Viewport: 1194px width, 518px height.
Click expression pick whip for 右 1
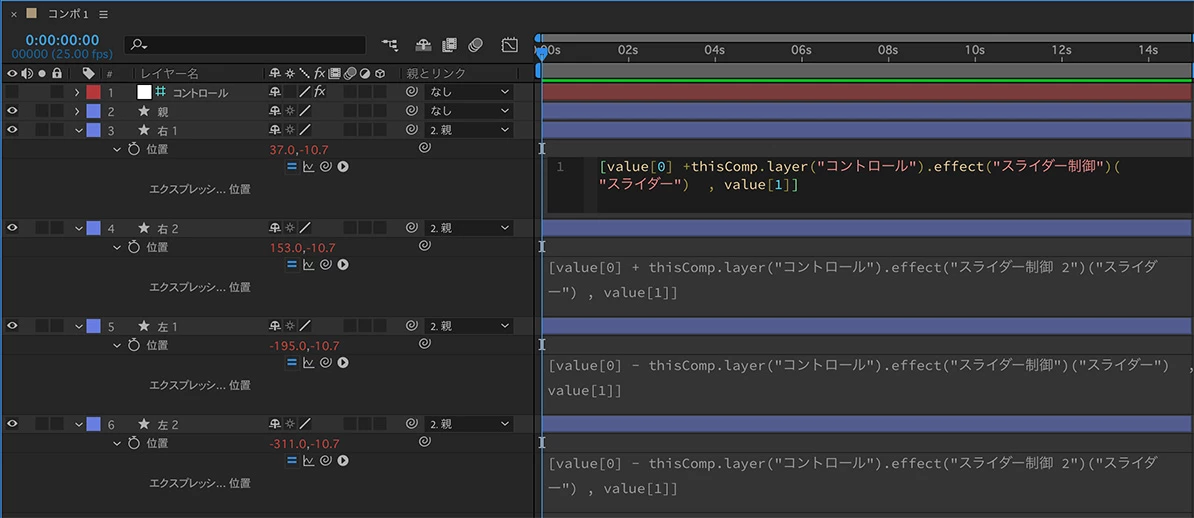(326, 166)
